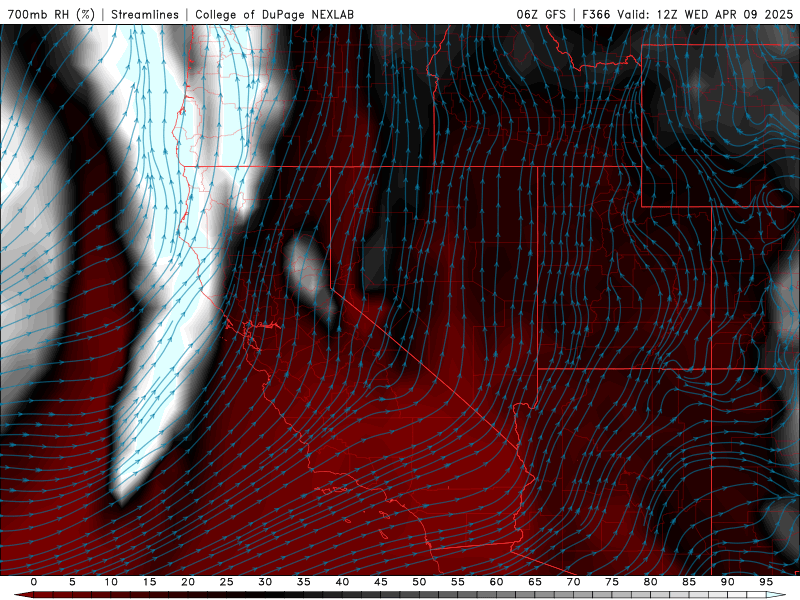Click the '20' value on color scale
The image size is (800, 600).
(188, 582)
